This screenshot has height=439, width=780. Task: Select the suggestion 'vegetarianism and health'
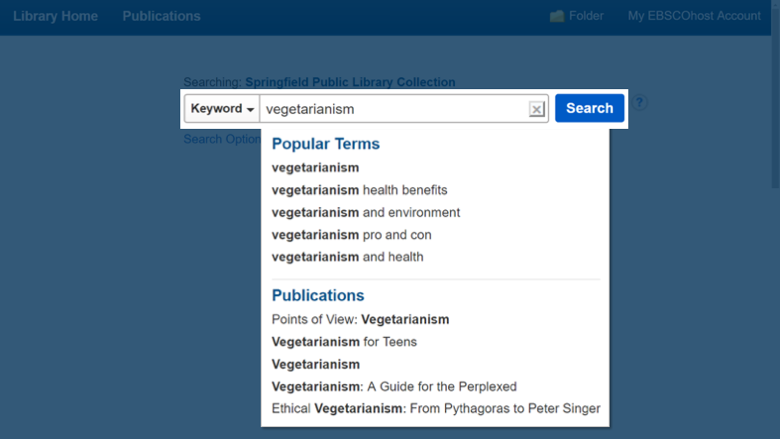click(x=347, y=257)
